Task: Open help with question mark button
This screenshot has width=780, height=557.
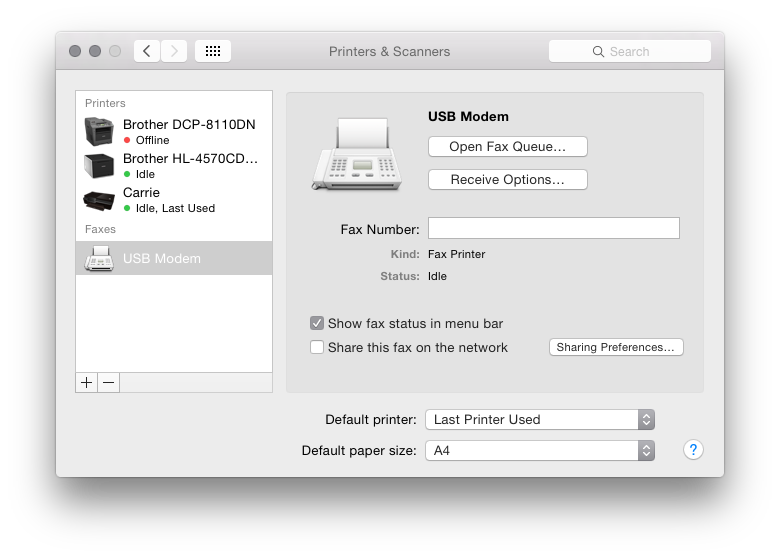Action: pyautogui.click(x=693, y=450)
